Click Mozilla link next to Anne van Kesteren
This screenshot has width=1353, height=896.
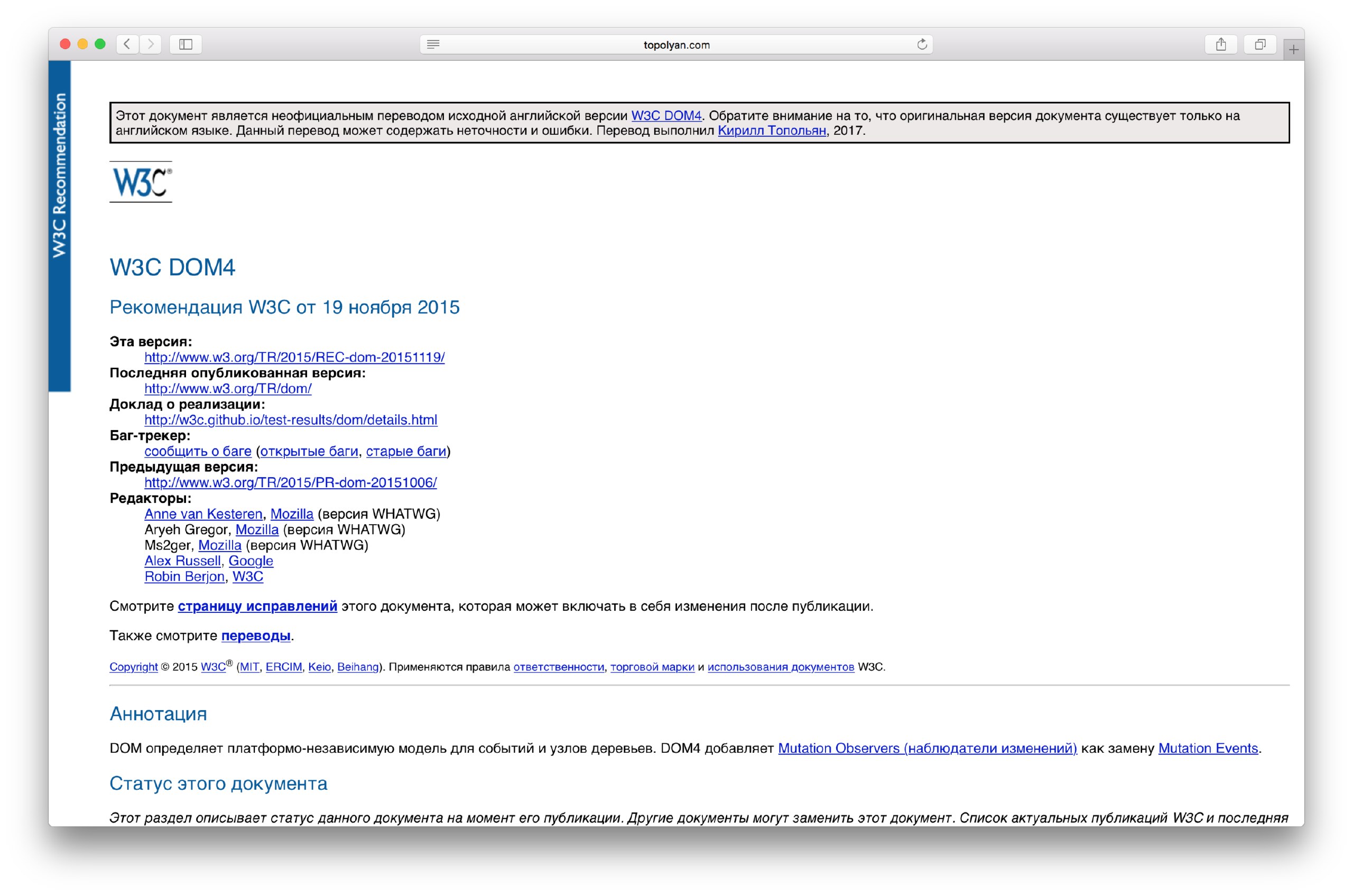[292, 514]
